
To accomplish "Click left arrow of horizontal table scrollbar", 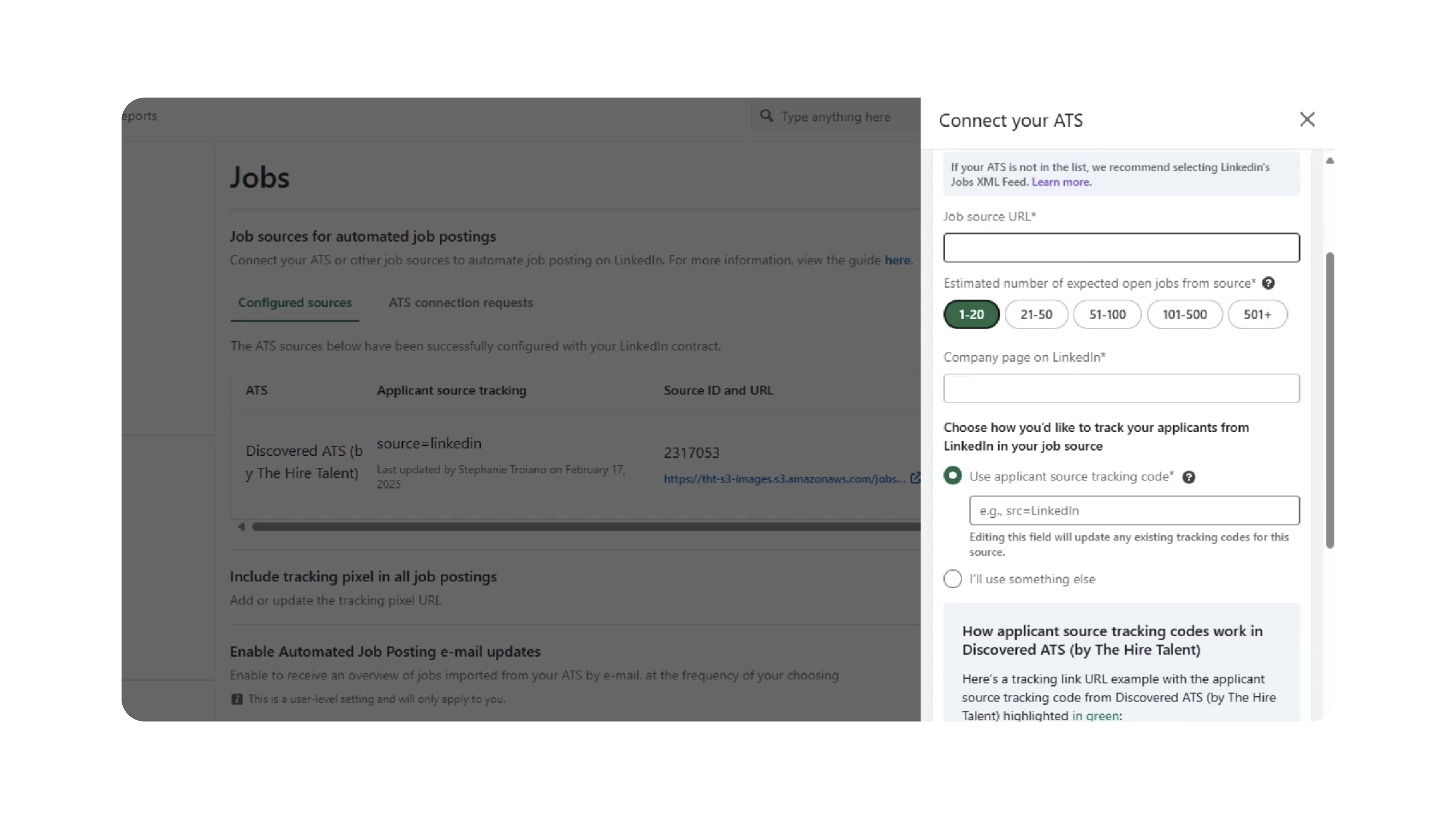I will tap(241, 526).
